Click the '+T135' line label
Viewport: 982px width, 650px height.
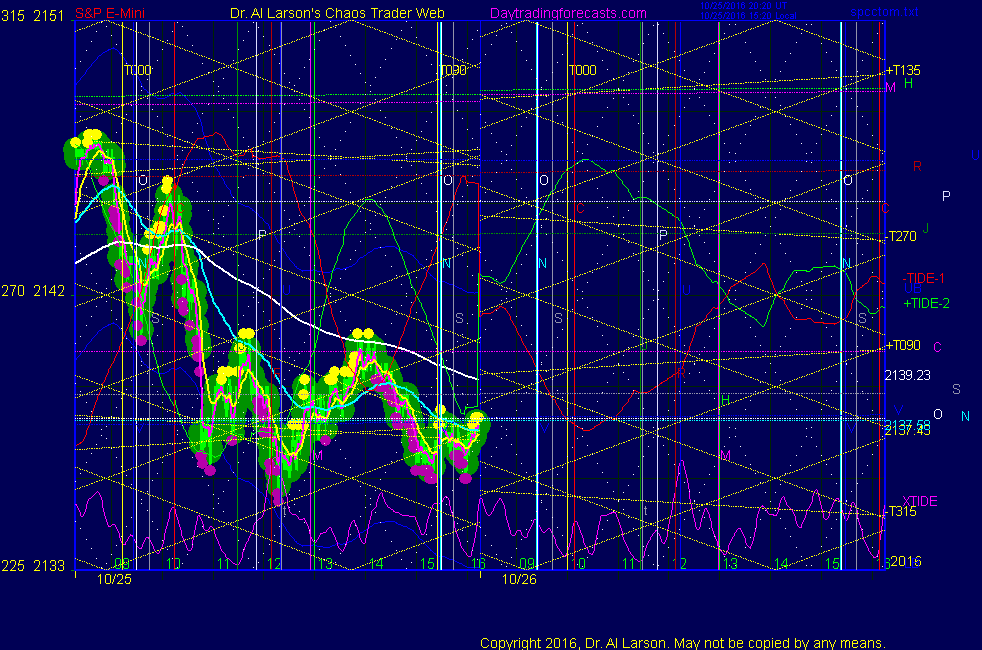point(903,70)
